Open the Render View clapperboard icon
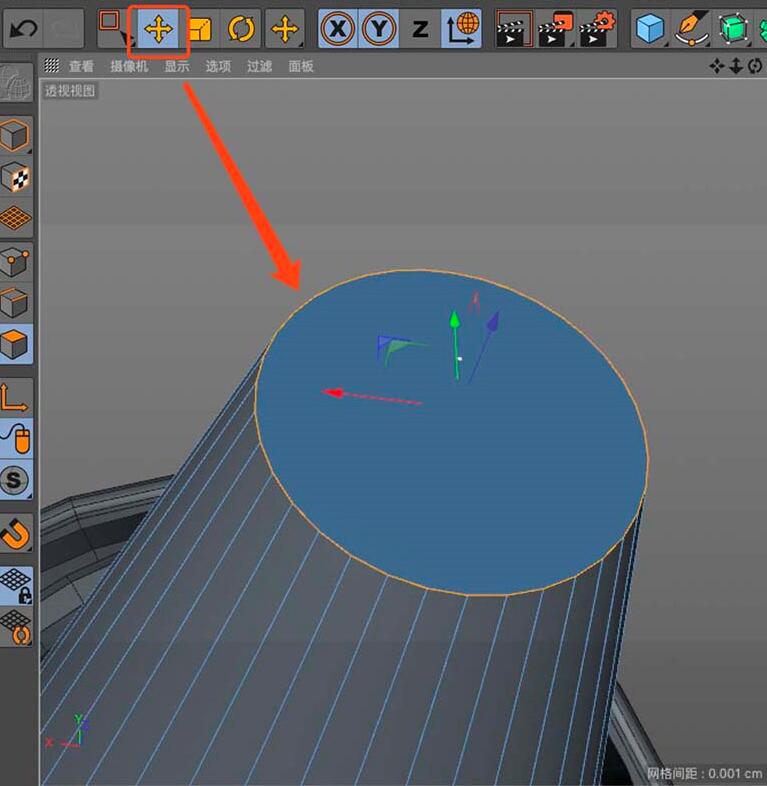 tap(514, 29)
